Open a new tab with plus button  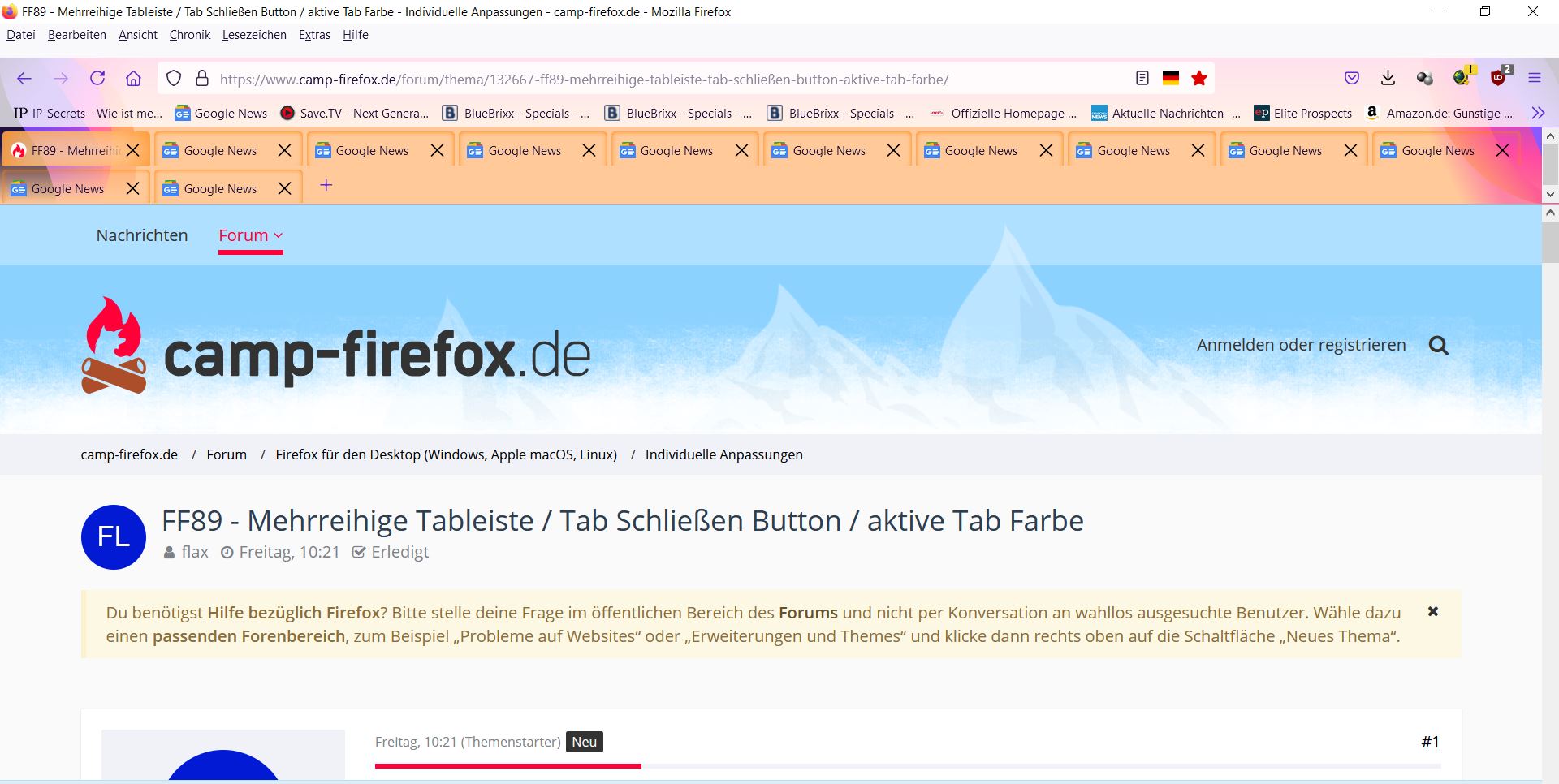[x=326, y=186]
